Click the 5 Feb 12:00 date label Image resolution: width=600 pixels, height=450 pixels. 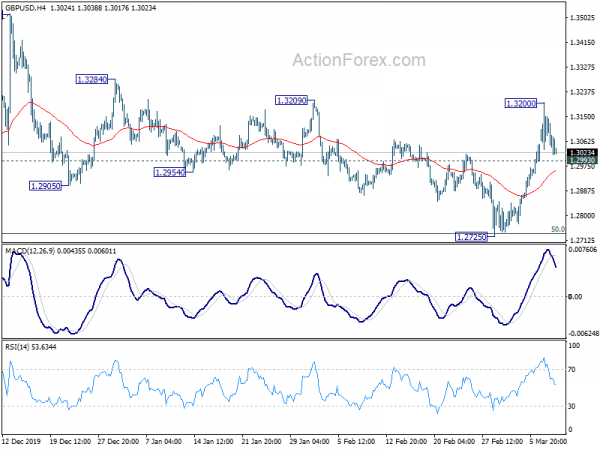point(357,441)
